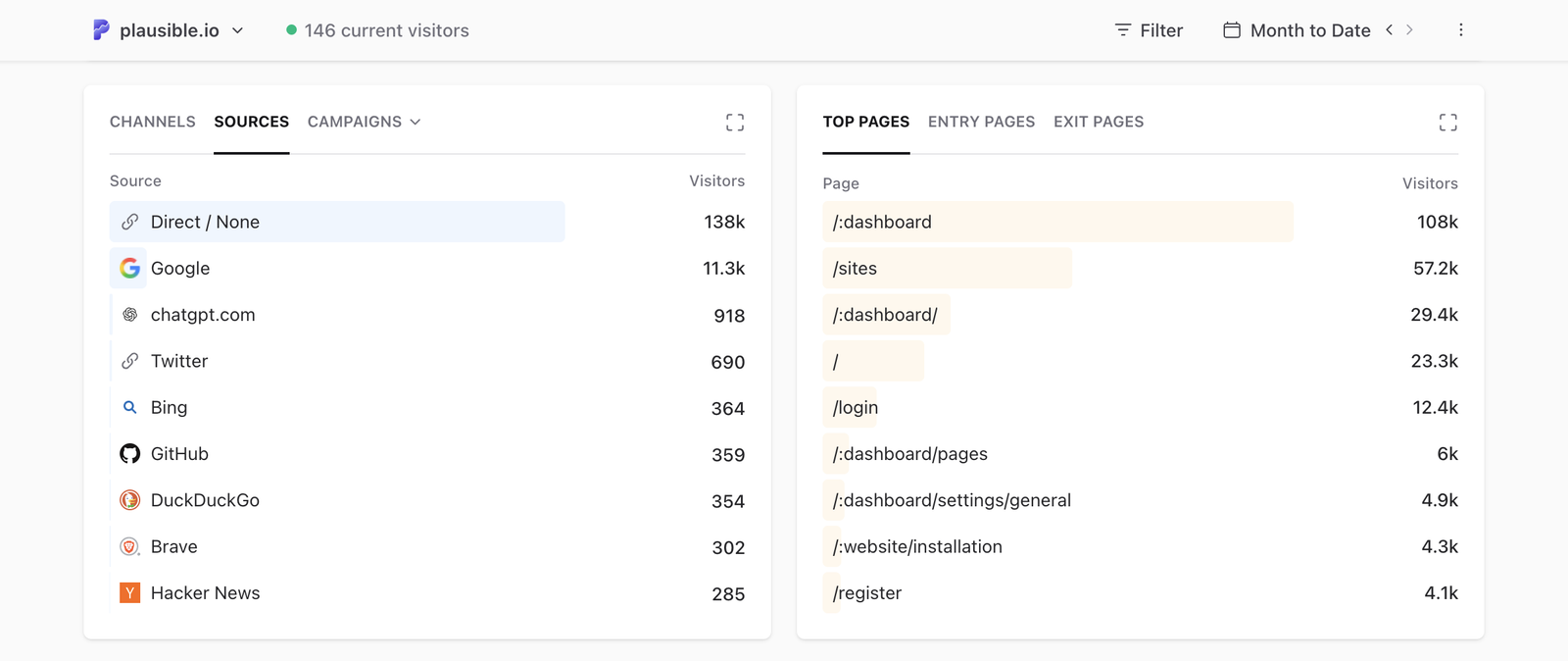Filter by DuckDuckGo source
Viewport: 1568px width, 661px height.
tap(205, 500)
